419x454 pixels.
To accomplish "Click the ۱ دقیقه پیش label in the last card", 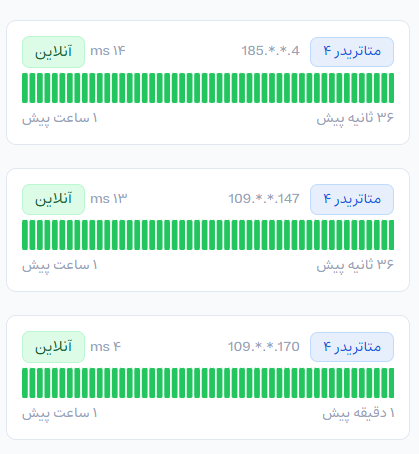I will [358, 413].
